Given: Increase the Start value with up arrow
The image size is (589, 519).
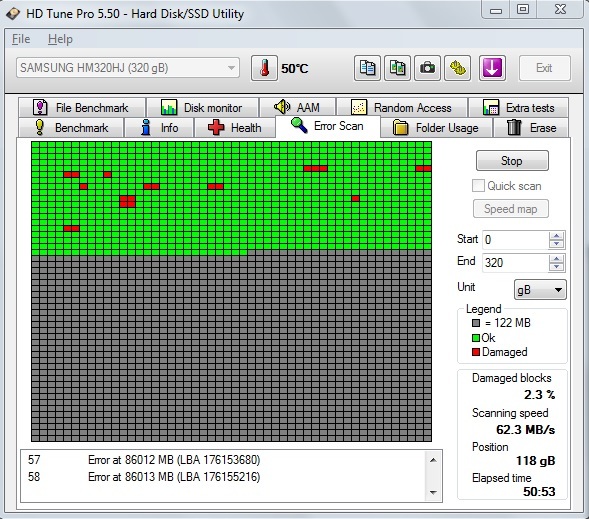Looking at the screenshot, I should (556, 236).
